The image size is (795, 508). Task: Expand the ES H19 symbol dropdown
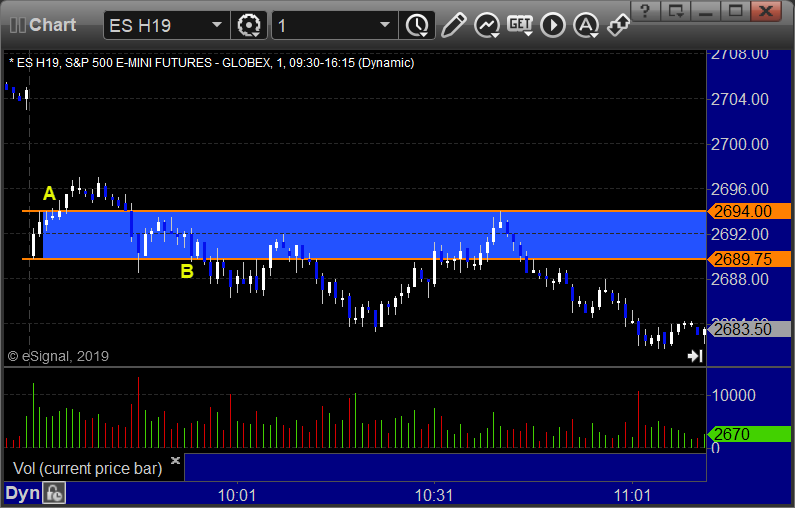216,25
